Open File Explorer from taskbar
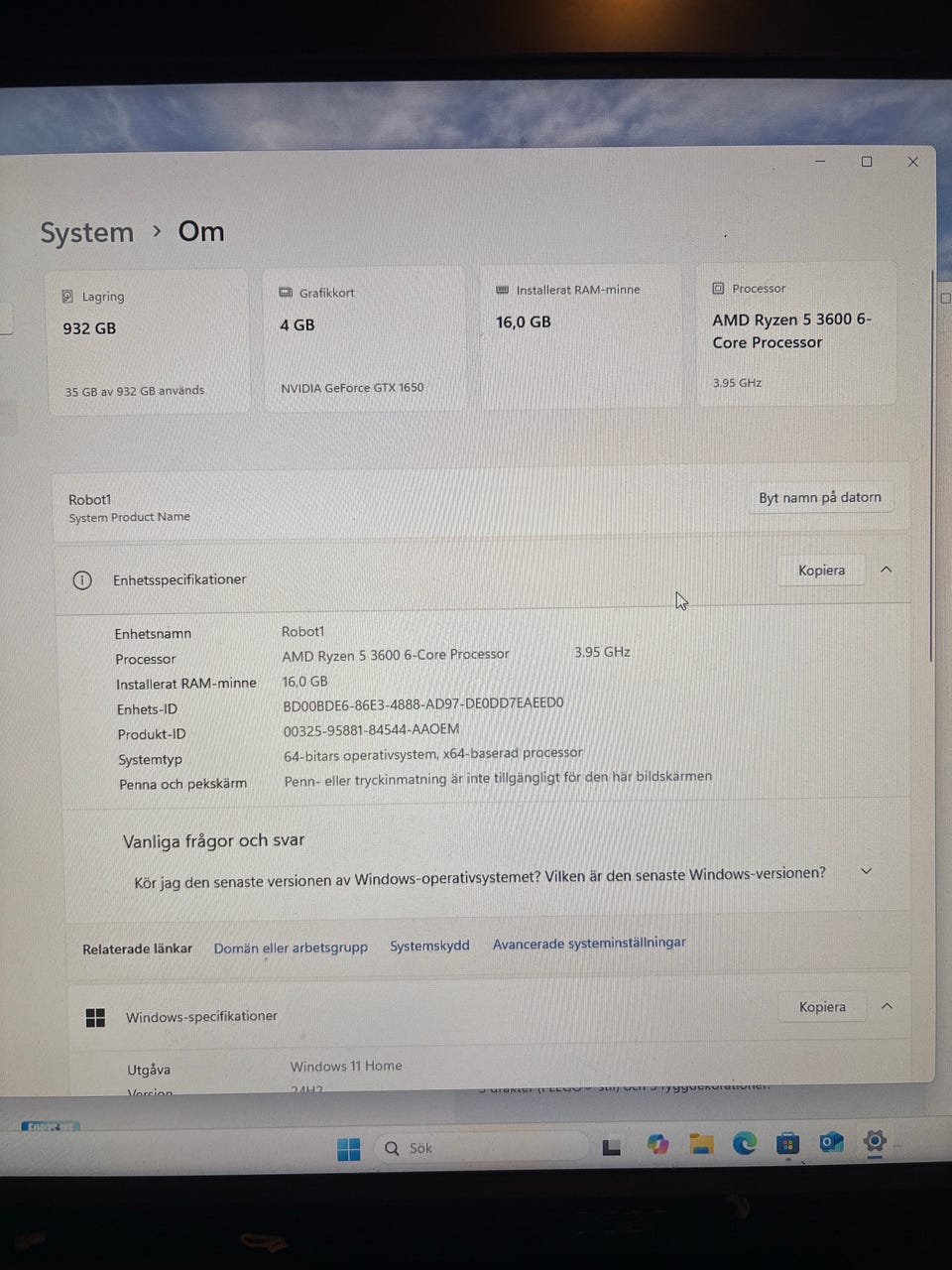Viewport: 952px width, 1270px height. pyautogui.click(x=702, y=1145)
